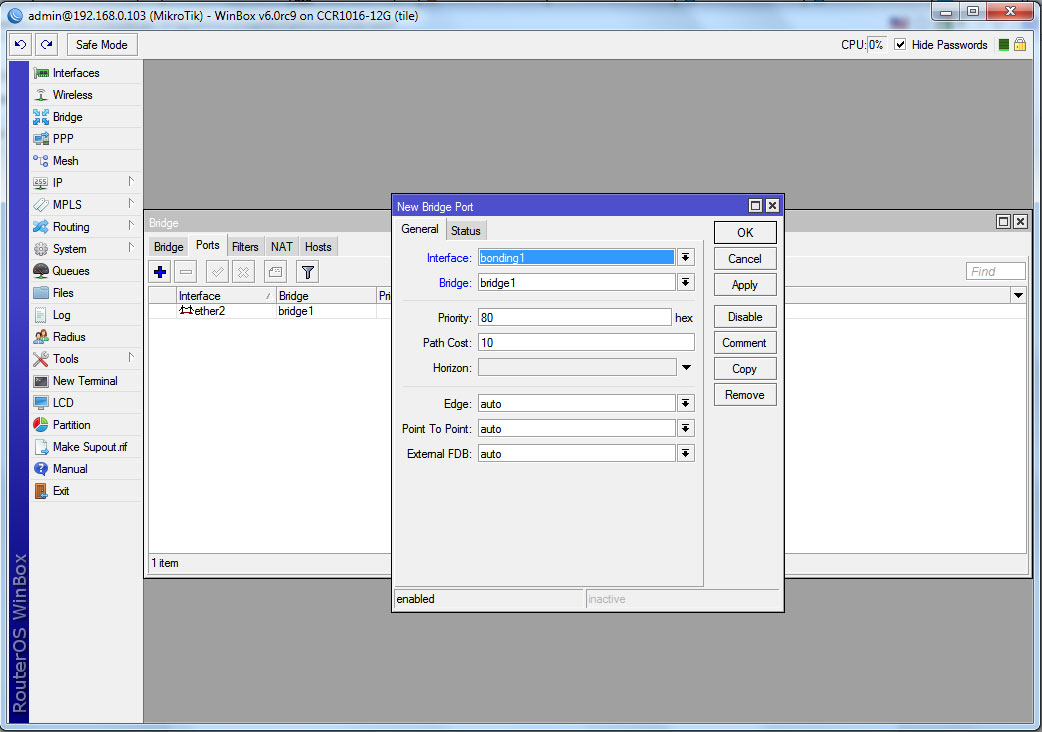This screenshot has width=1042, height=732.
Task: Click the comment icon in Bridge toolbar
Action: click(x=276, y=271)
